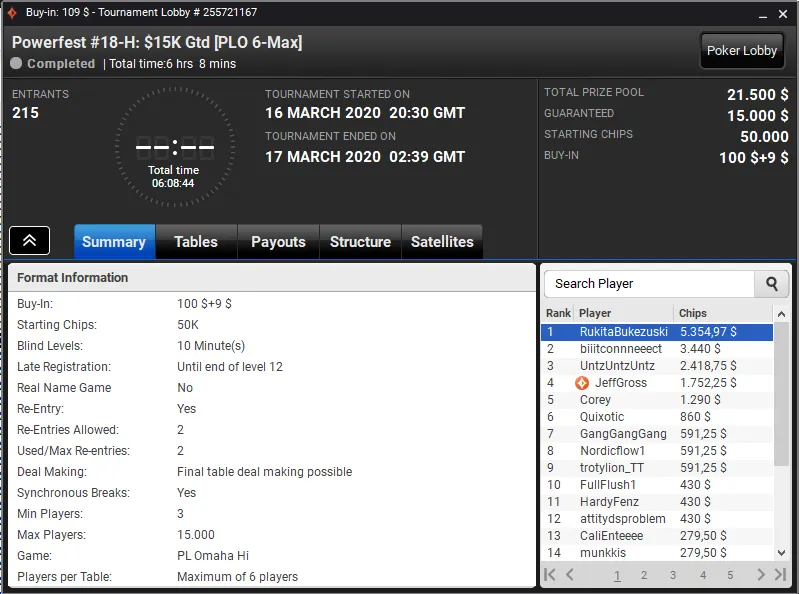Switch to the Payouts tab
Screen dimensions: 799x594
pos(278,242)
